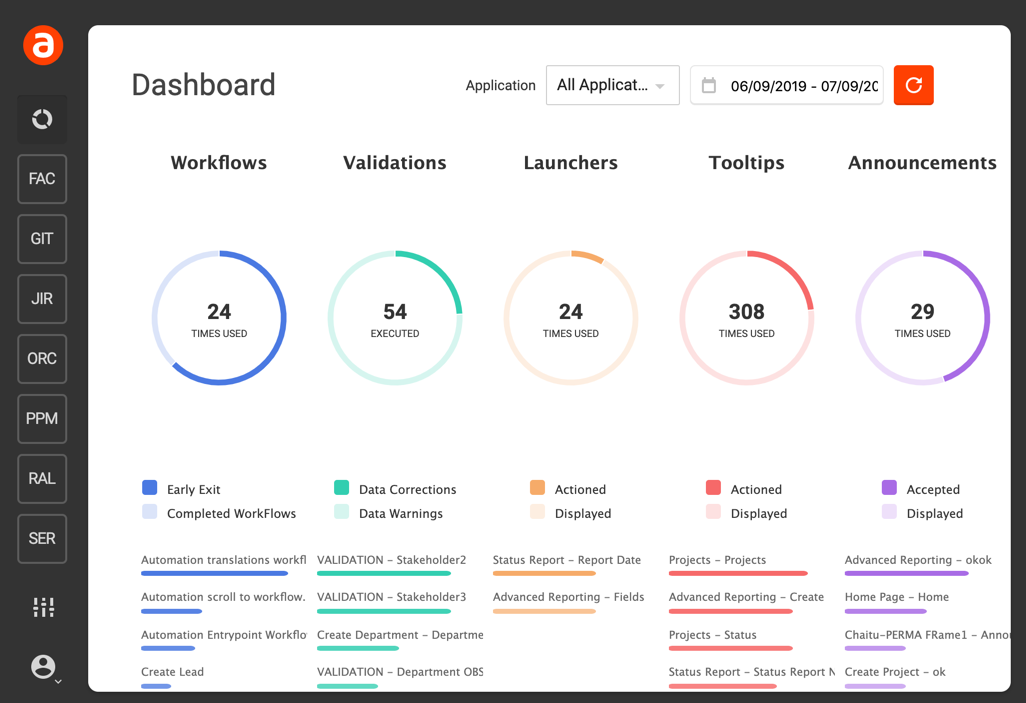Click the calendar icon in date field
Viewport: 1026px width, 703px height.
(709, 86)
